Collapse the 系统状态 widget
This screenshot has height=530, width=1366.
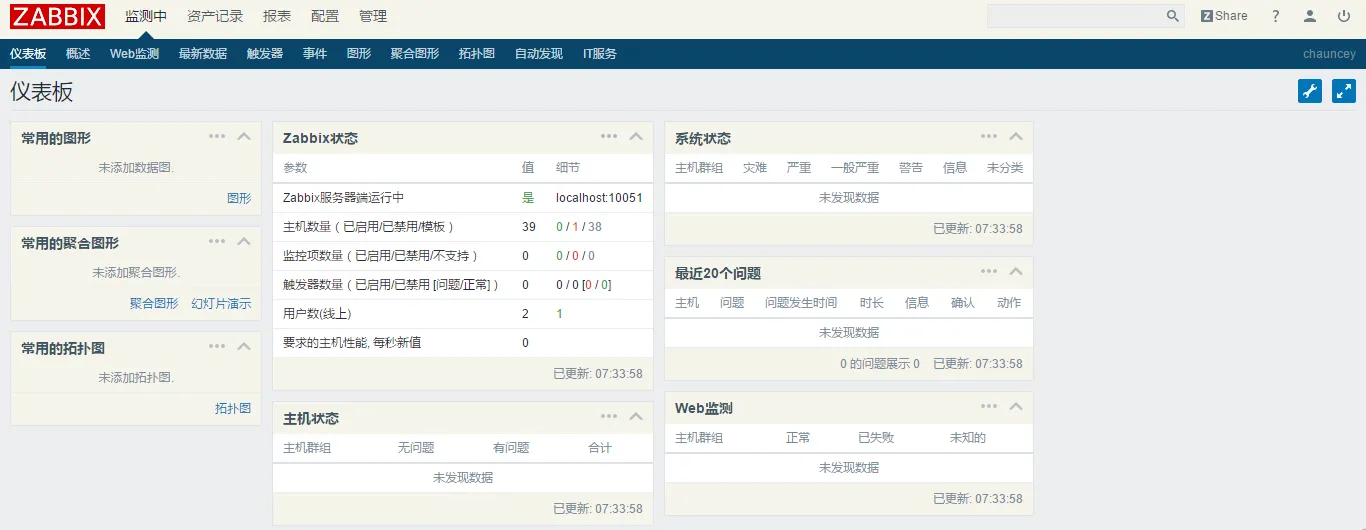1016,137
